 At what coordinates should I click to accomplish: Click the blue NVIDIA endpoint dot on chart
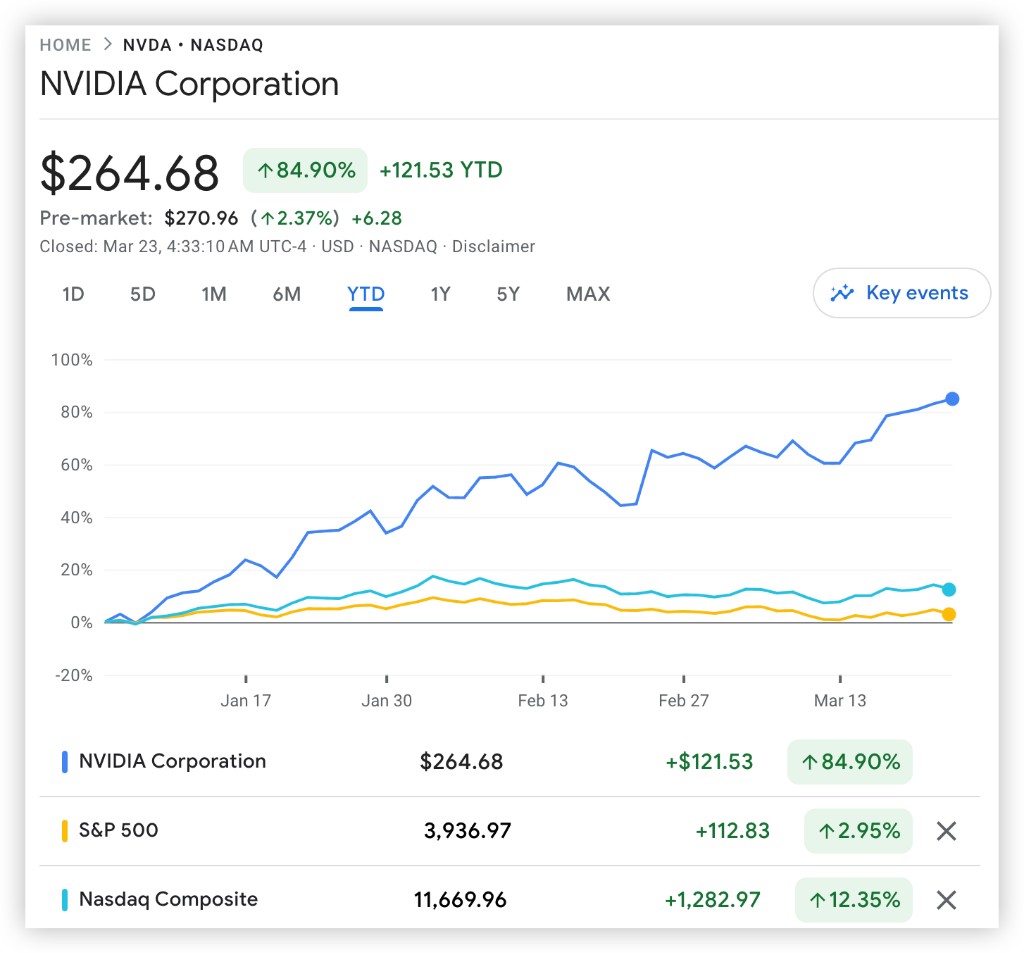point(952,399)
